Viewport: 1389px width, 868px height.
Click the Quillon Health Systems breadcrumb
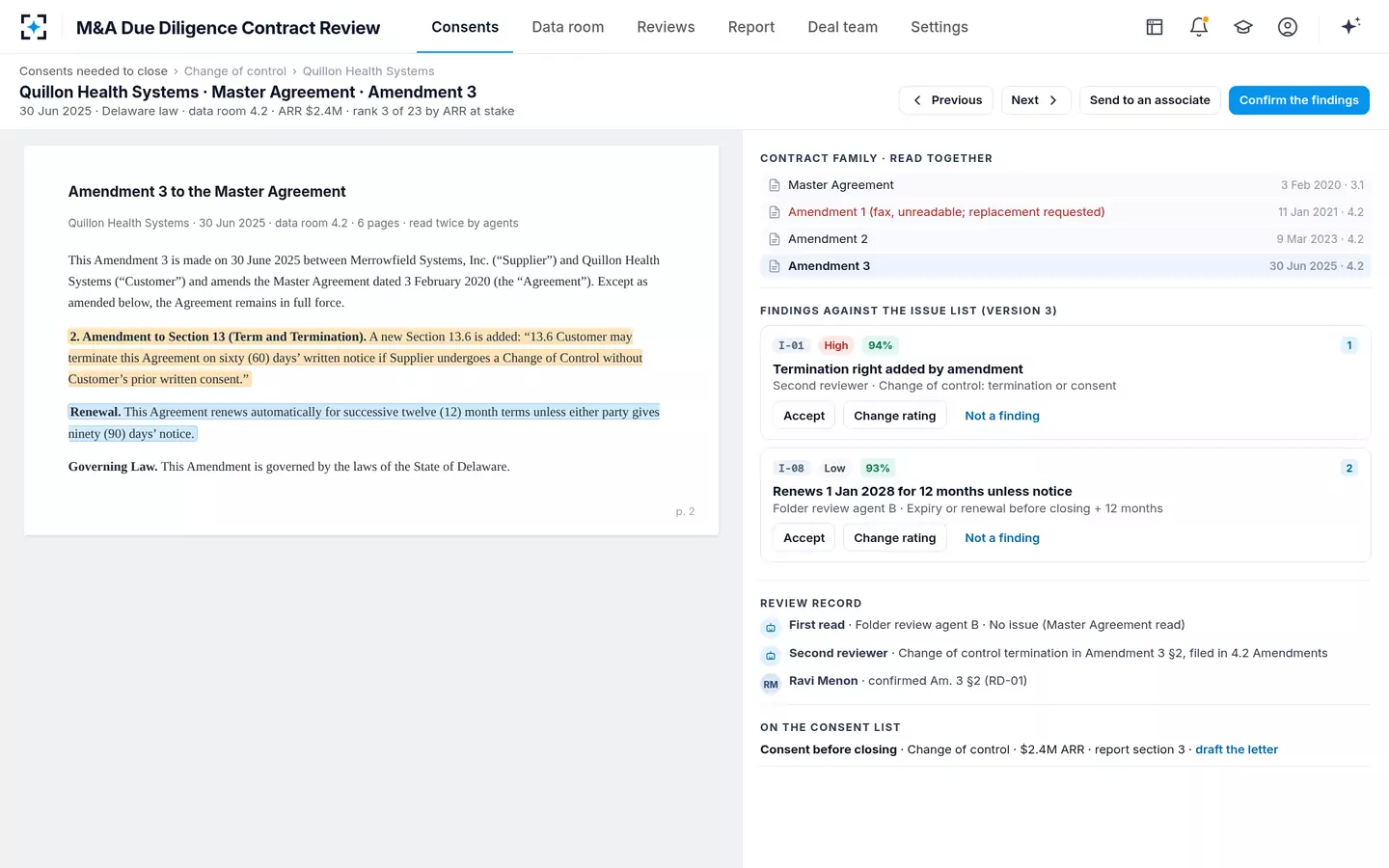click(368, 71)
